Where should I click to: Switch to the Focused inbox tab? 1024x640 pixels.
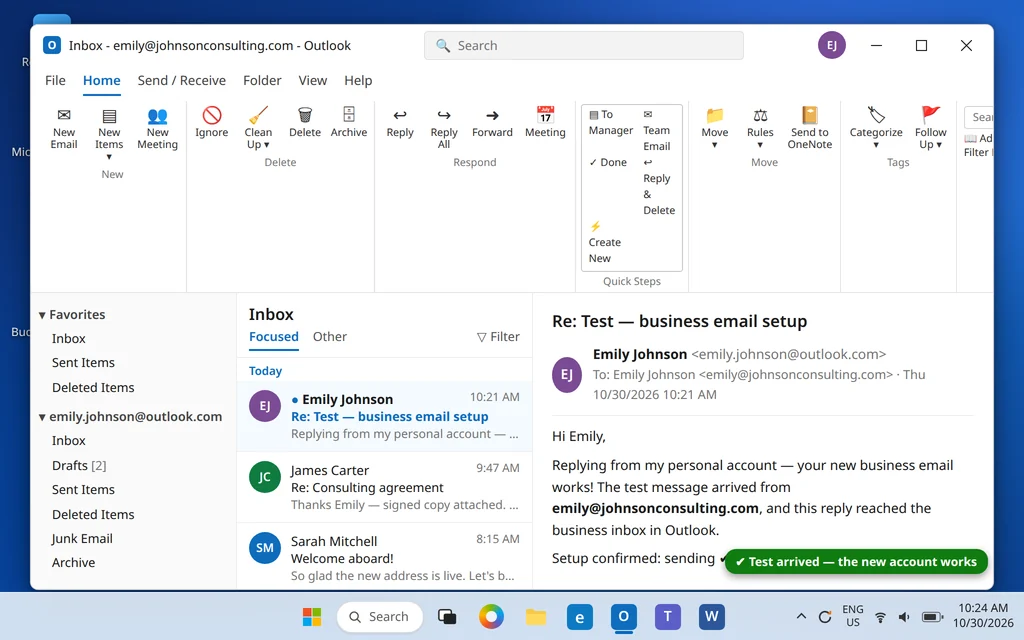point(274,336)
